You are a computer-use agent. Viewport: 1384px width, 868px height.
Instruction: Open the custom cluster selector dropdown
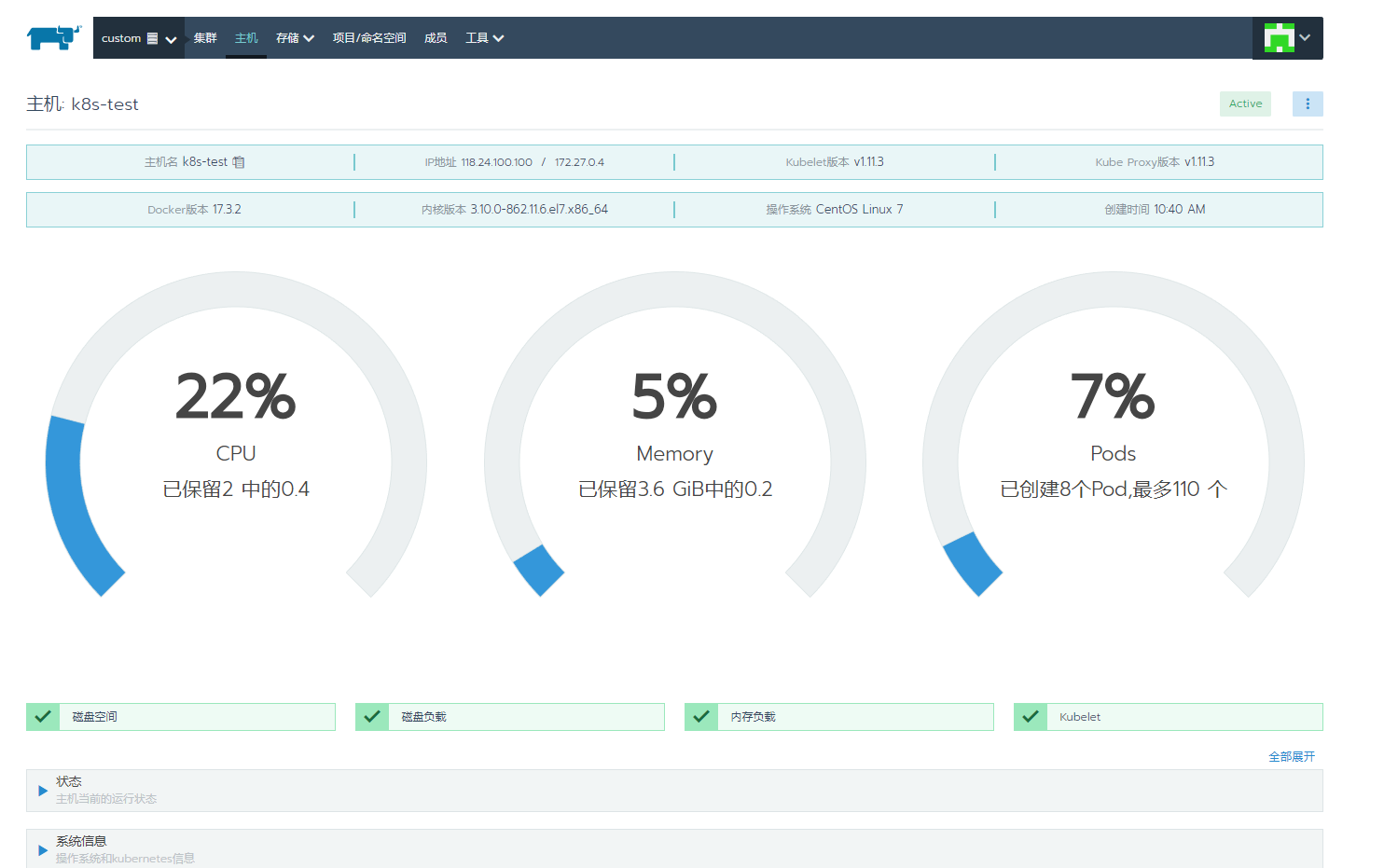139,38
